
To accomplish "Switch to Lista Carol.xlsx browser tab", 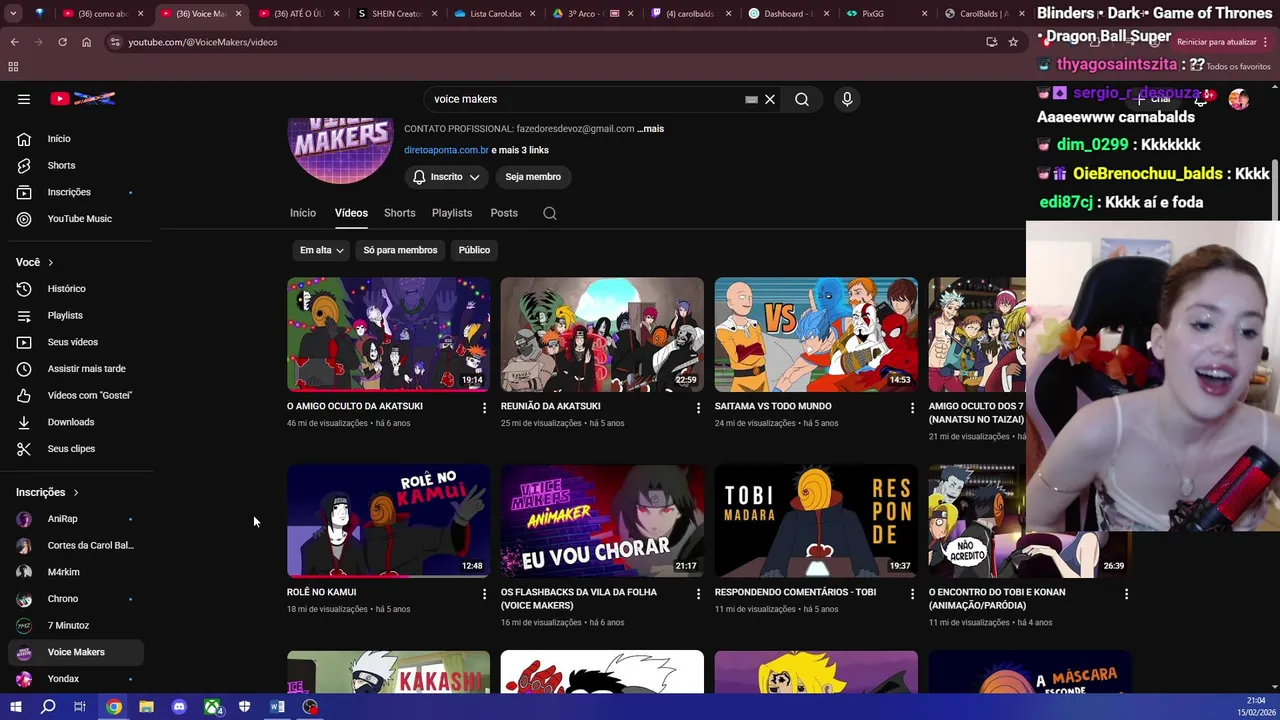I will 494,14.
